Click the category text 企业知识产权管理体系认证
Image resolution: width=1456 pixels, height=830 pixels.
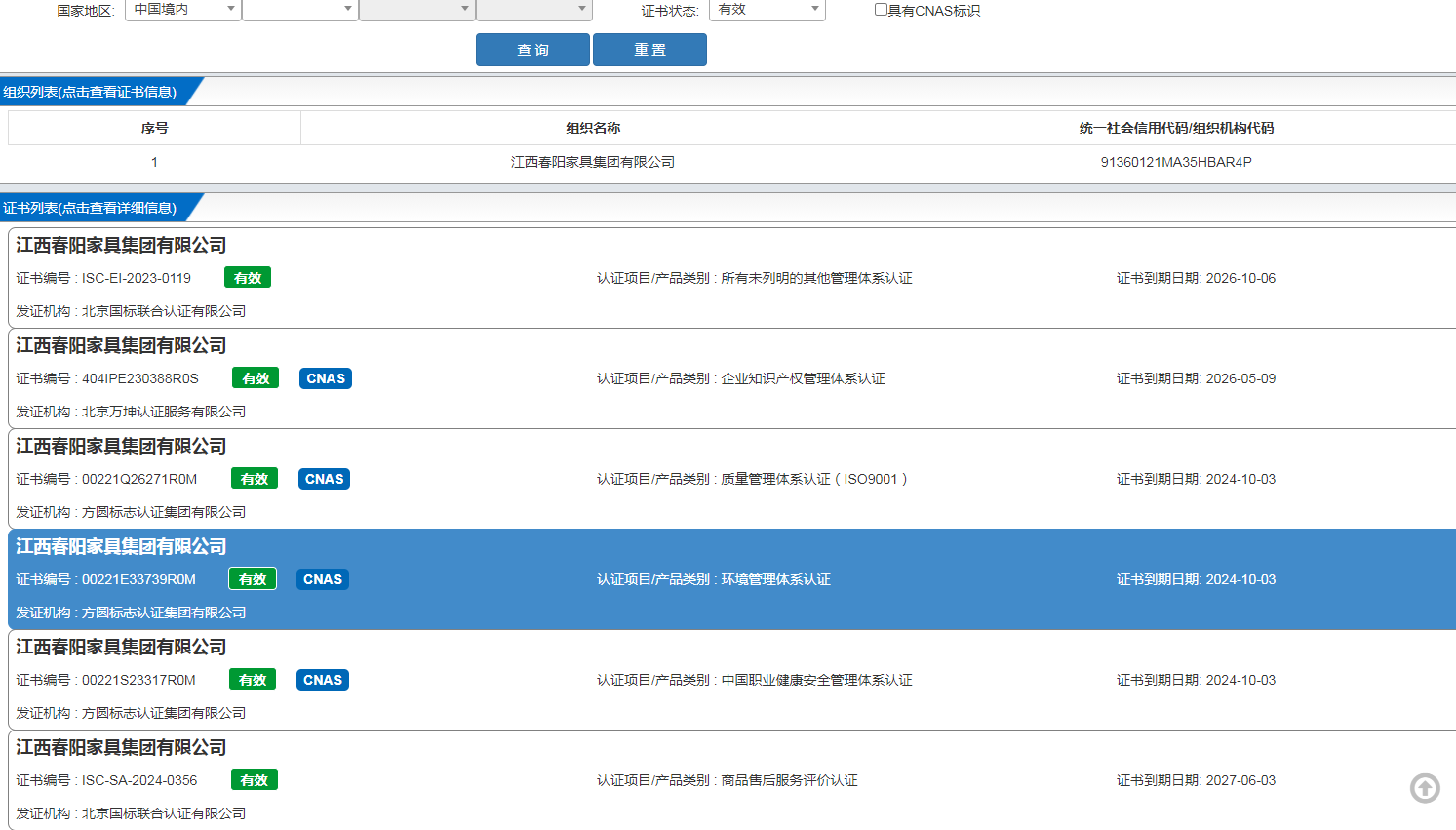(803, 378)
